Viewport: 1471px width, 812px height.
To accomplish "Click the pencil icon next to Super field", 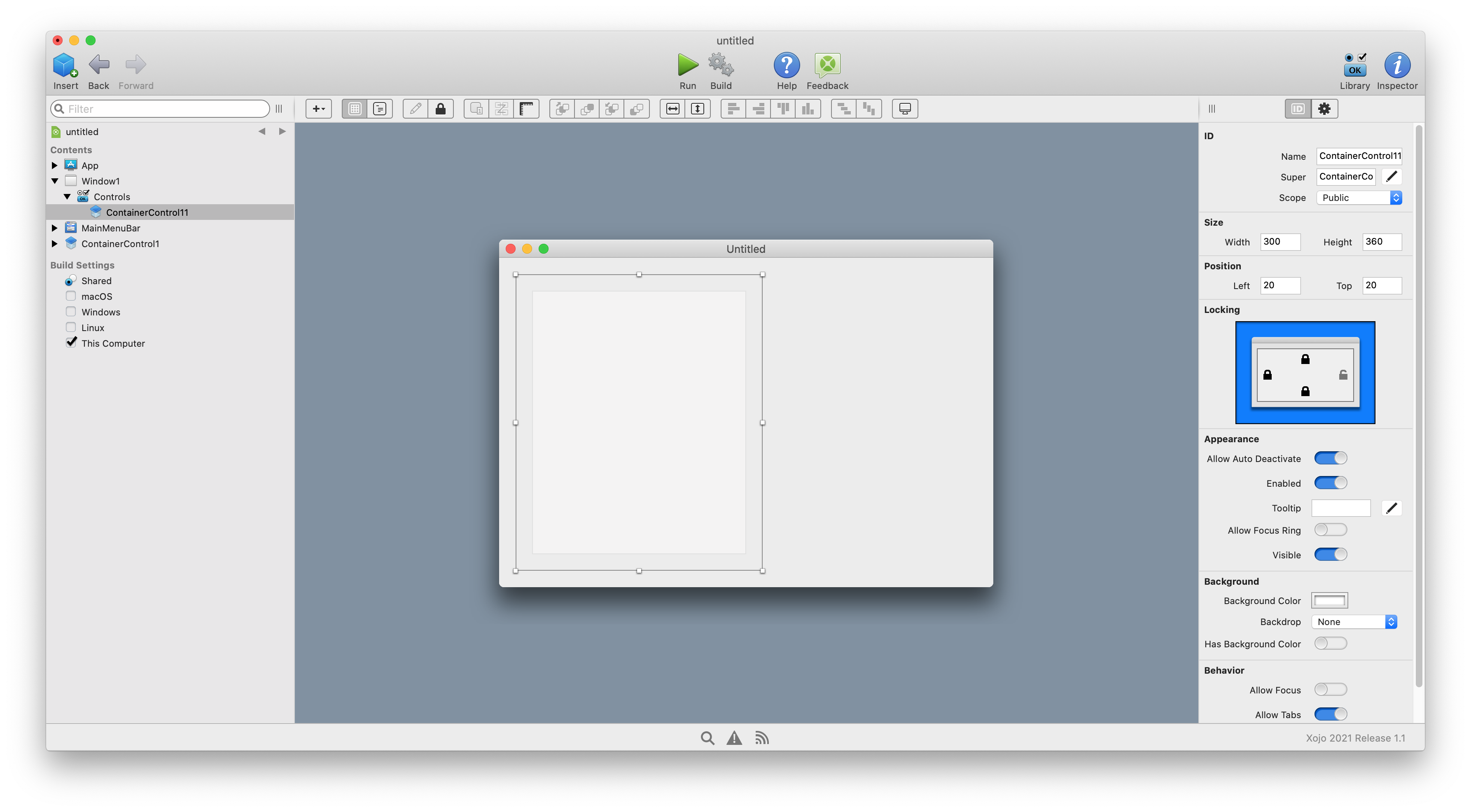I will (1392, 177).
